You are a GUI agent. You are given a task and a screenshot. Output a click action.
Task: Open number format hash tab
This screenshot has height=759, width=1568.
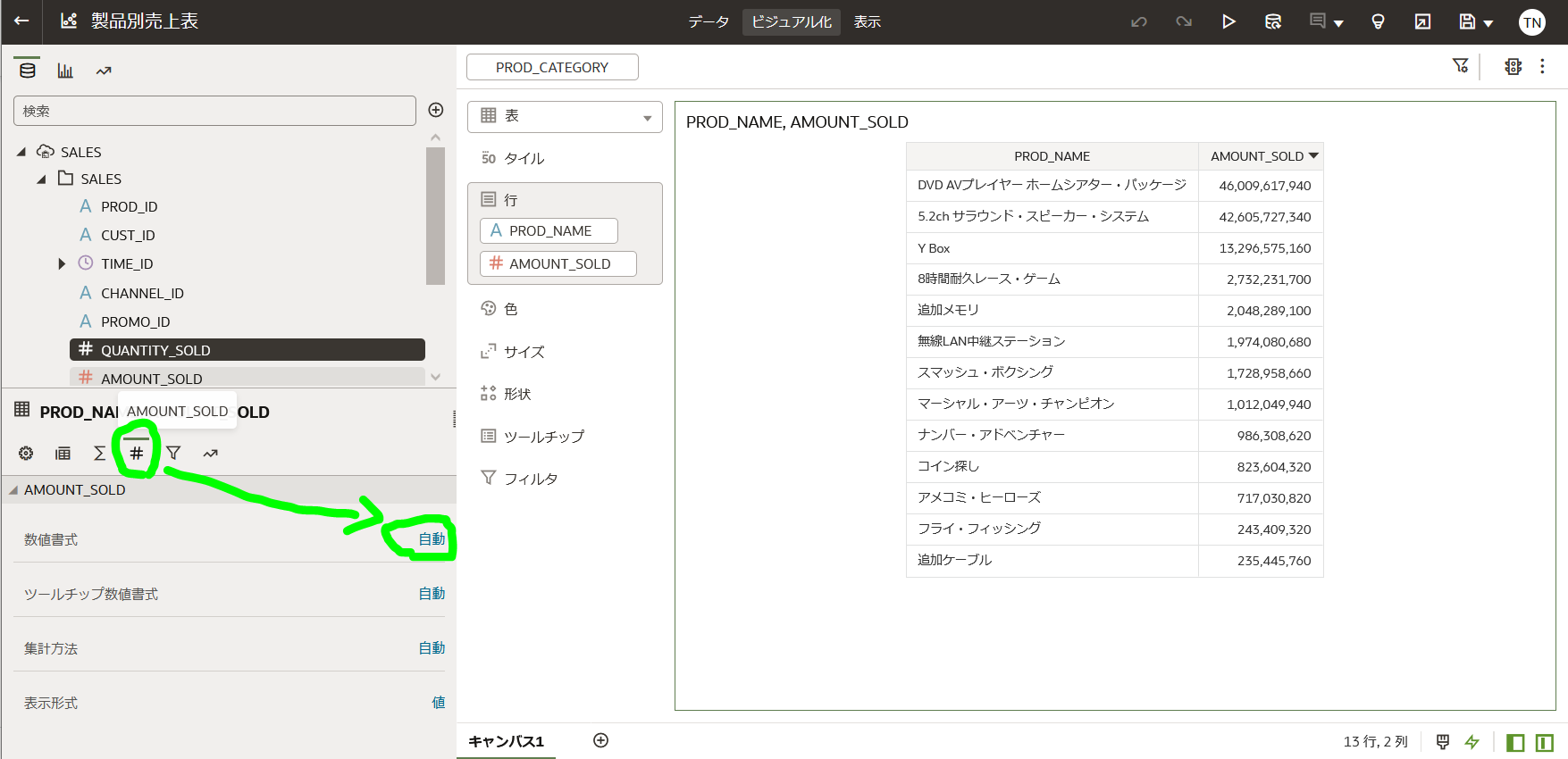pos(137,454)
